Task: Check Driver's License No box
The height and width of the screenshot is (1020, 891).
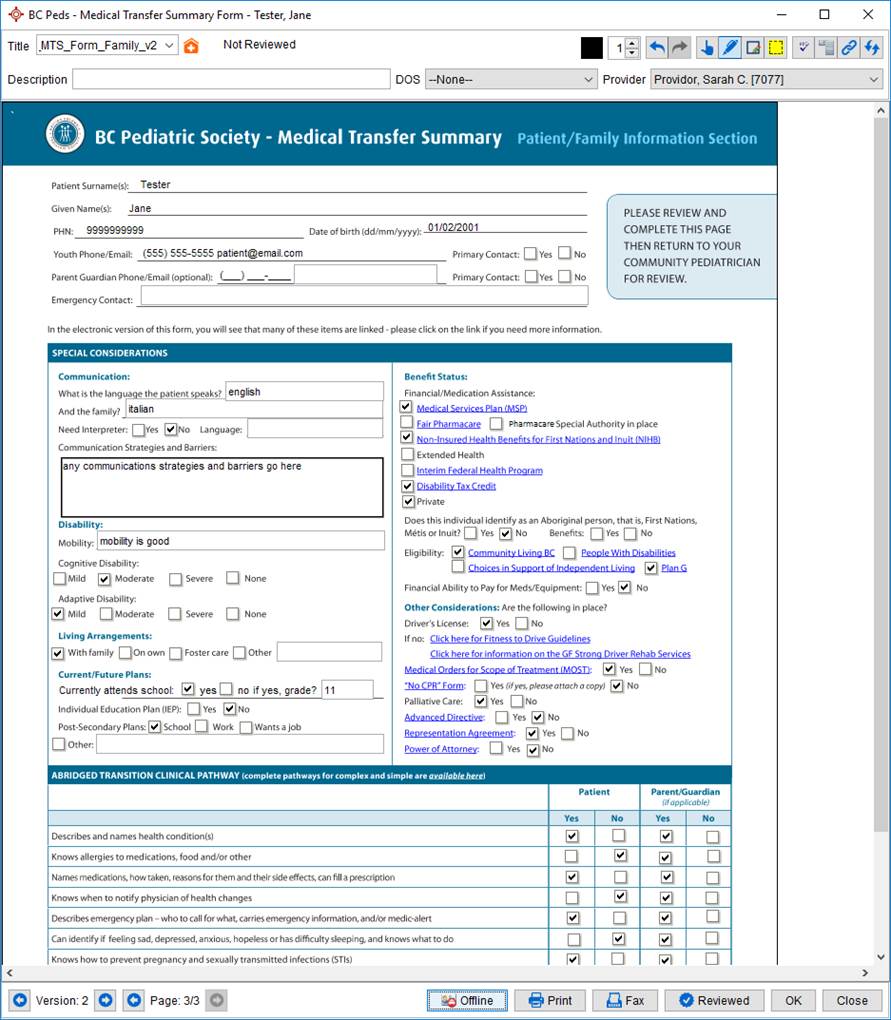Action: click(521, 623)
